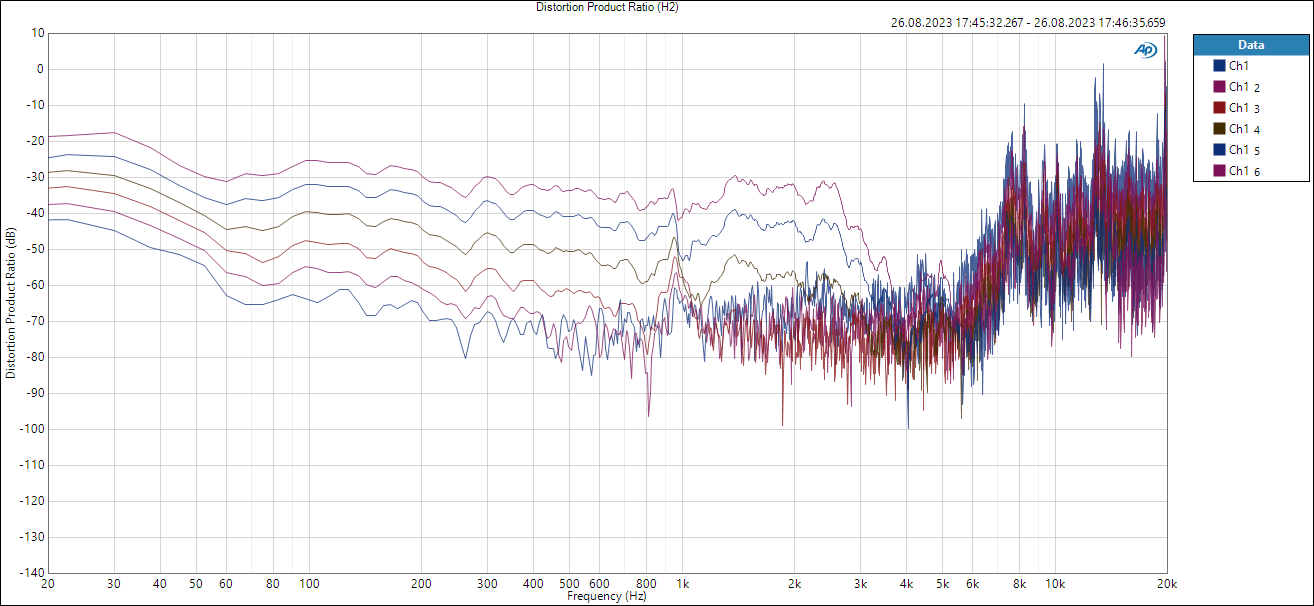The height and width of the screenshot is (606, 1314).
Task: Select the Ch1 6 legend label
Action: pyautogui.click(x=1245, y=171)
